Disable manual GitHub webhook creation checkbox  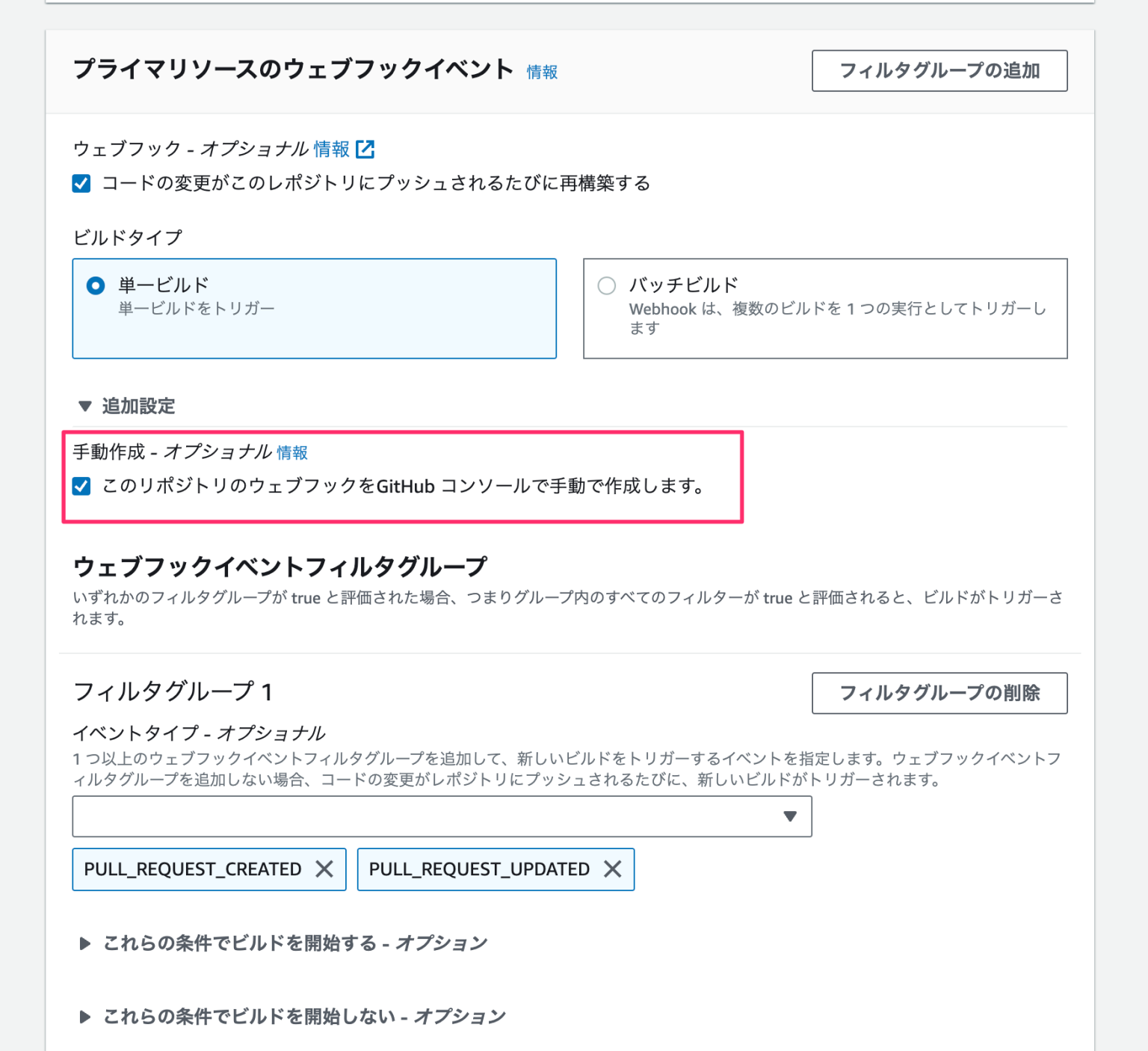[x=81, y=487]
